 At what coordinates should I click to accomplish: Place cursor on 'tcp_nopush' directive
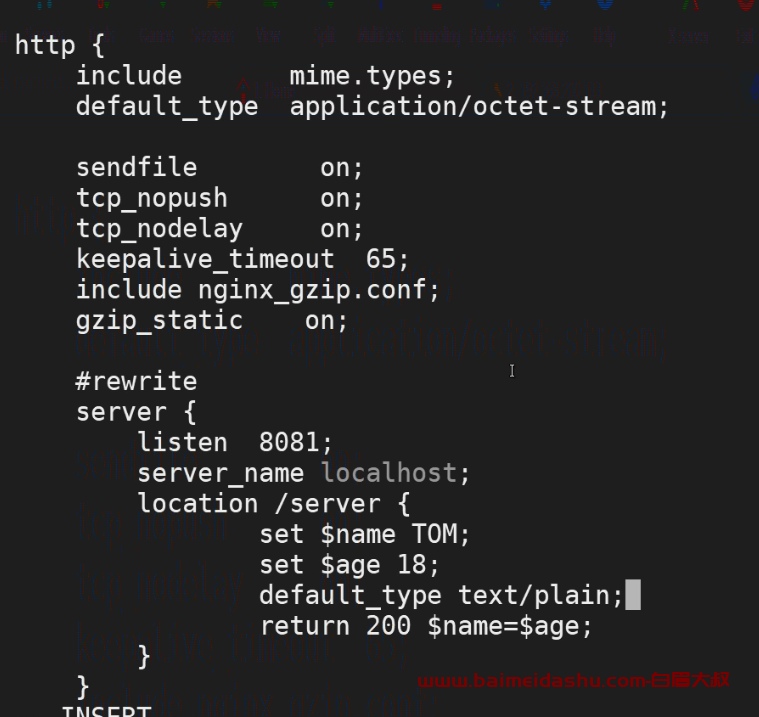pos(152,198)
